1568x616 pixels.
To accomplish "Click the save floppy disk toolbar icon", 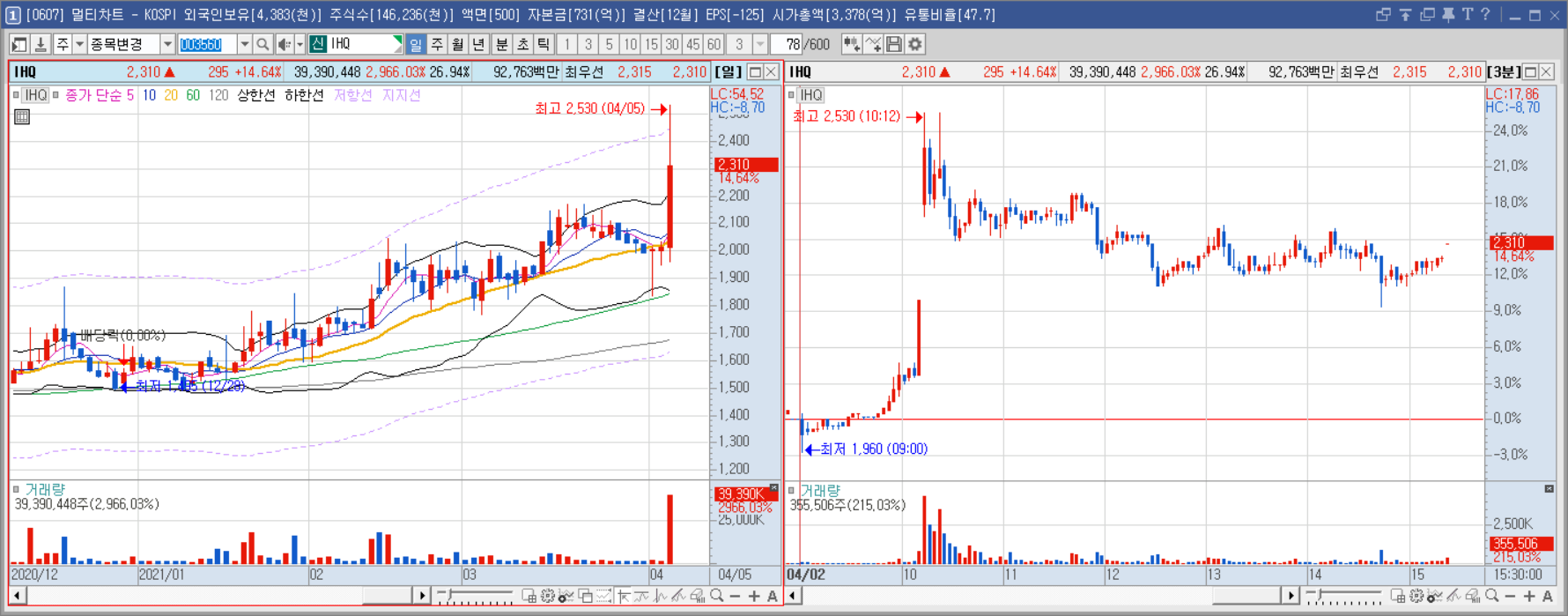I will tap(894, 44).
